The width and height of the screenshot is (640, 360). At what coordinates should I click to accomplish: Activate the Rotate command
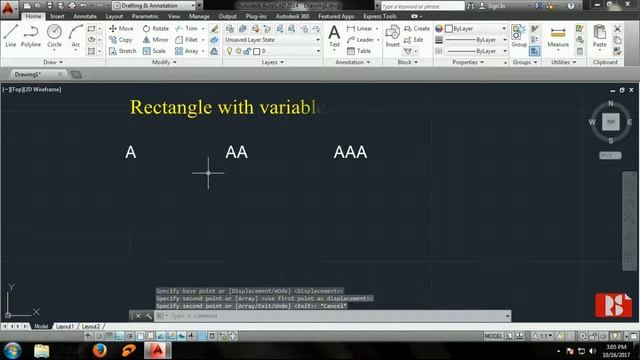coord(156,29)
